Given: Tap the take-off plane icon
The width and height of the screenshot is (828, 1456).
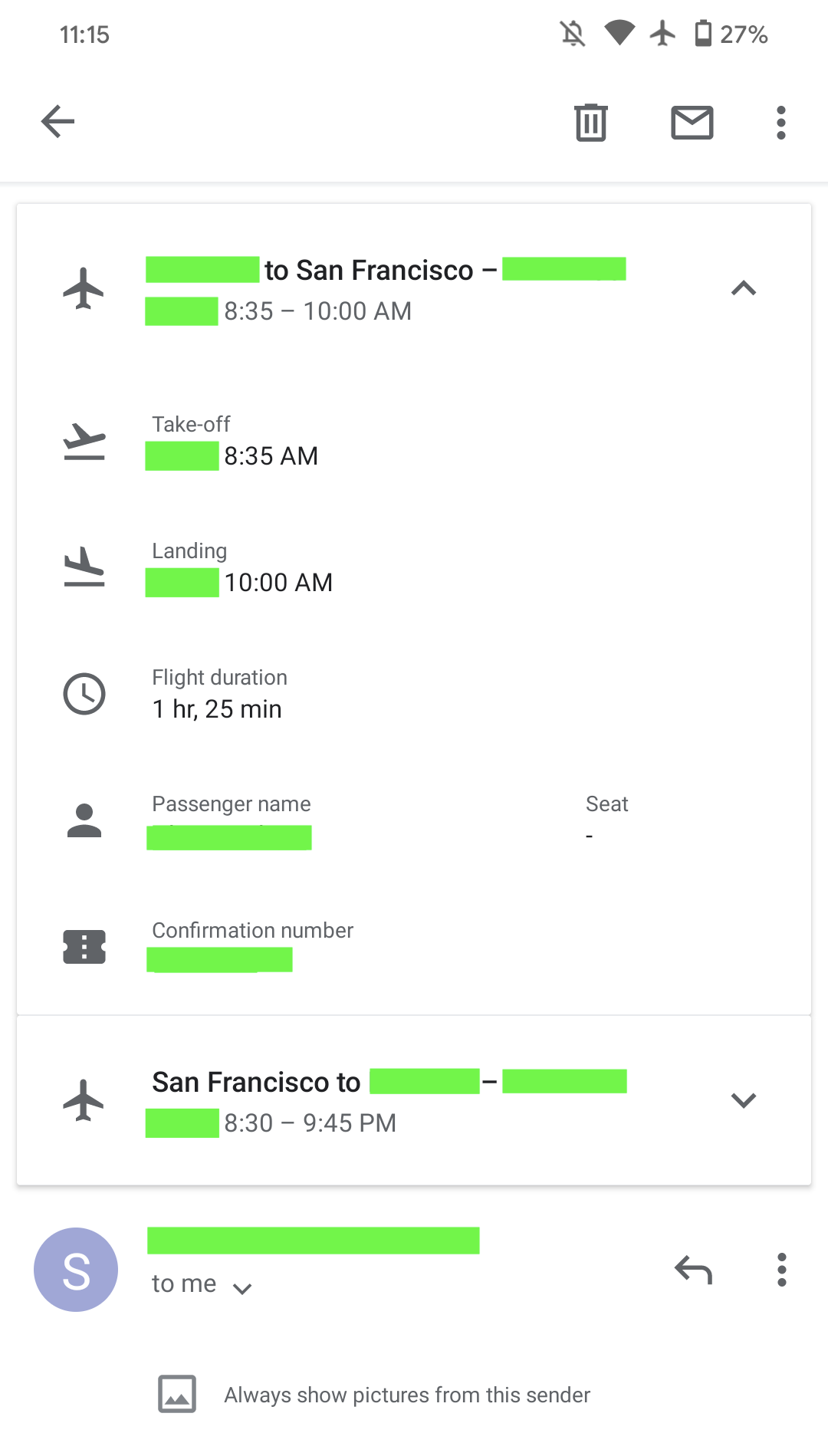Looking at the screenshot, I should click(84, 442).
